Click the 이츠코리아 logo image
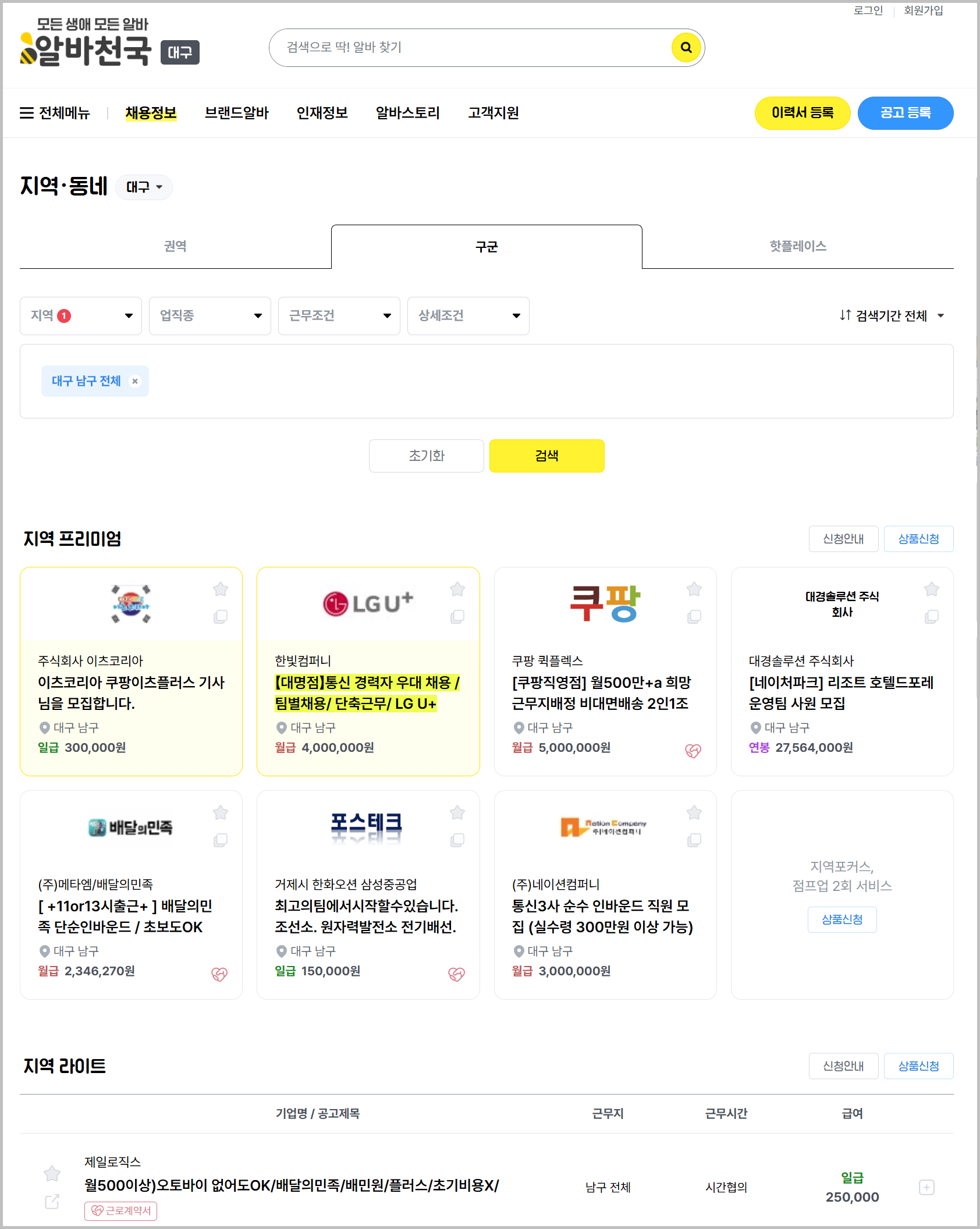Image resolution: width=980 pixels, height=1229 pixels. 131,603
